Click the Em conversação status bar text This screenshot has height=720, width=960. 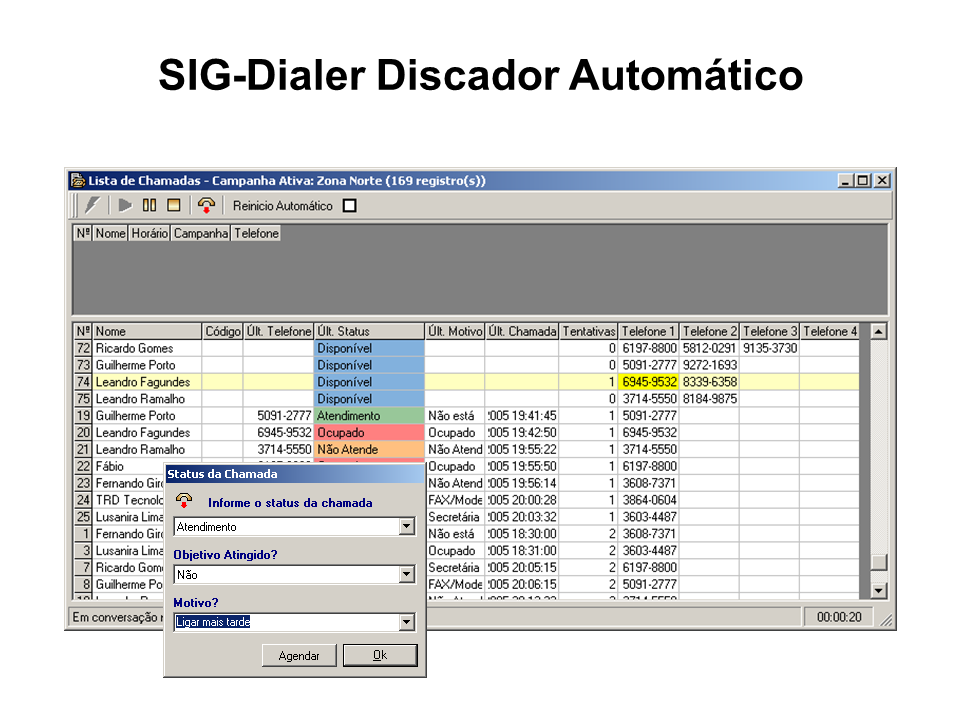pos(118,617)
